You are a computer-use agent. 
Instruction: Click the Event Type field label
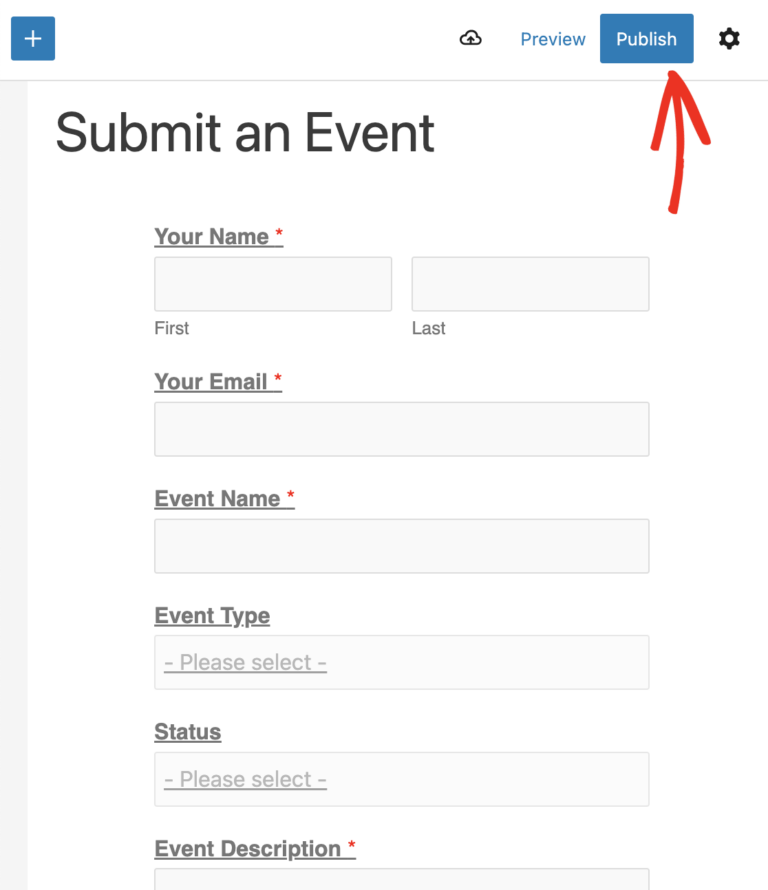point(212,616)
